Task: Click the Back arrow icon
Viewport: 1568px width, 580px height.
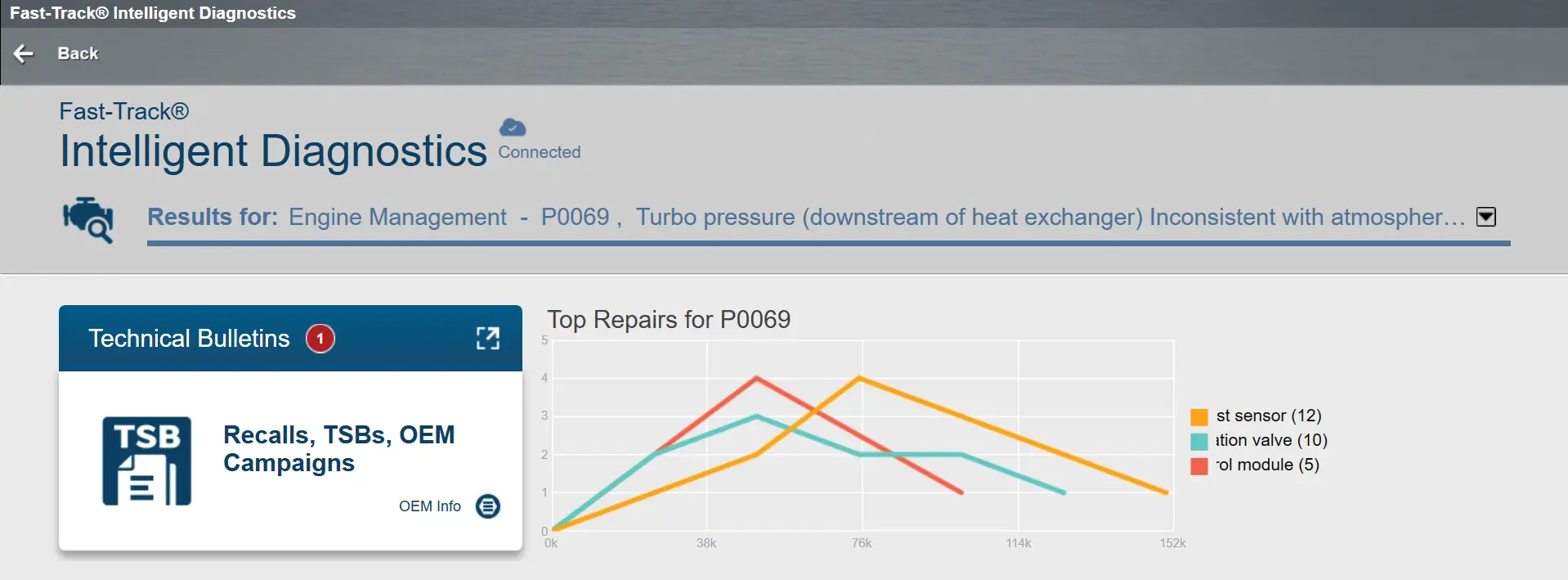Action: coord(24,54)
